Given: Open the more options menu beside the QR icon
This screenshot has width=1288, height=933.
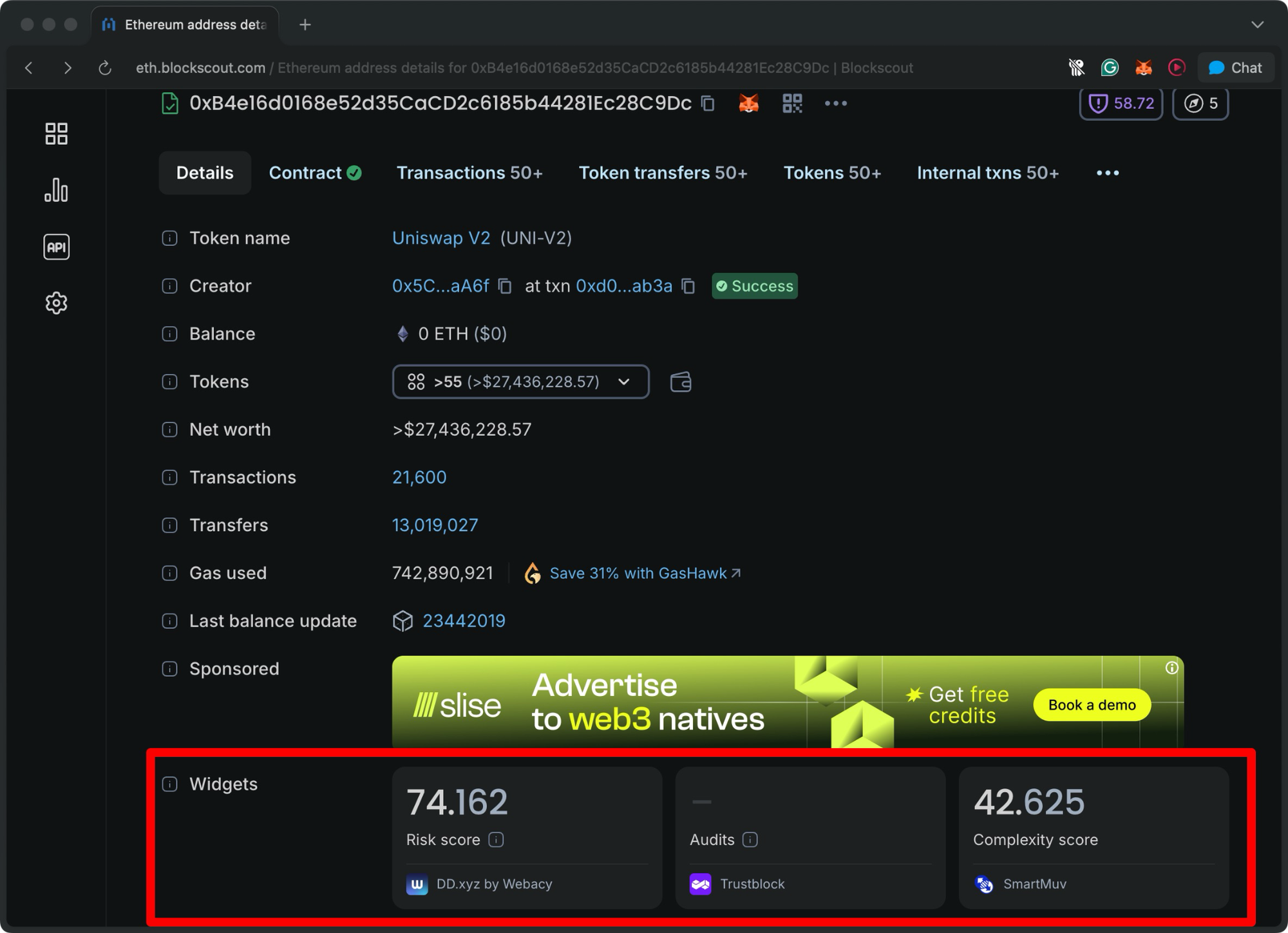Looking at the screenshot, I should coord(836,103).
